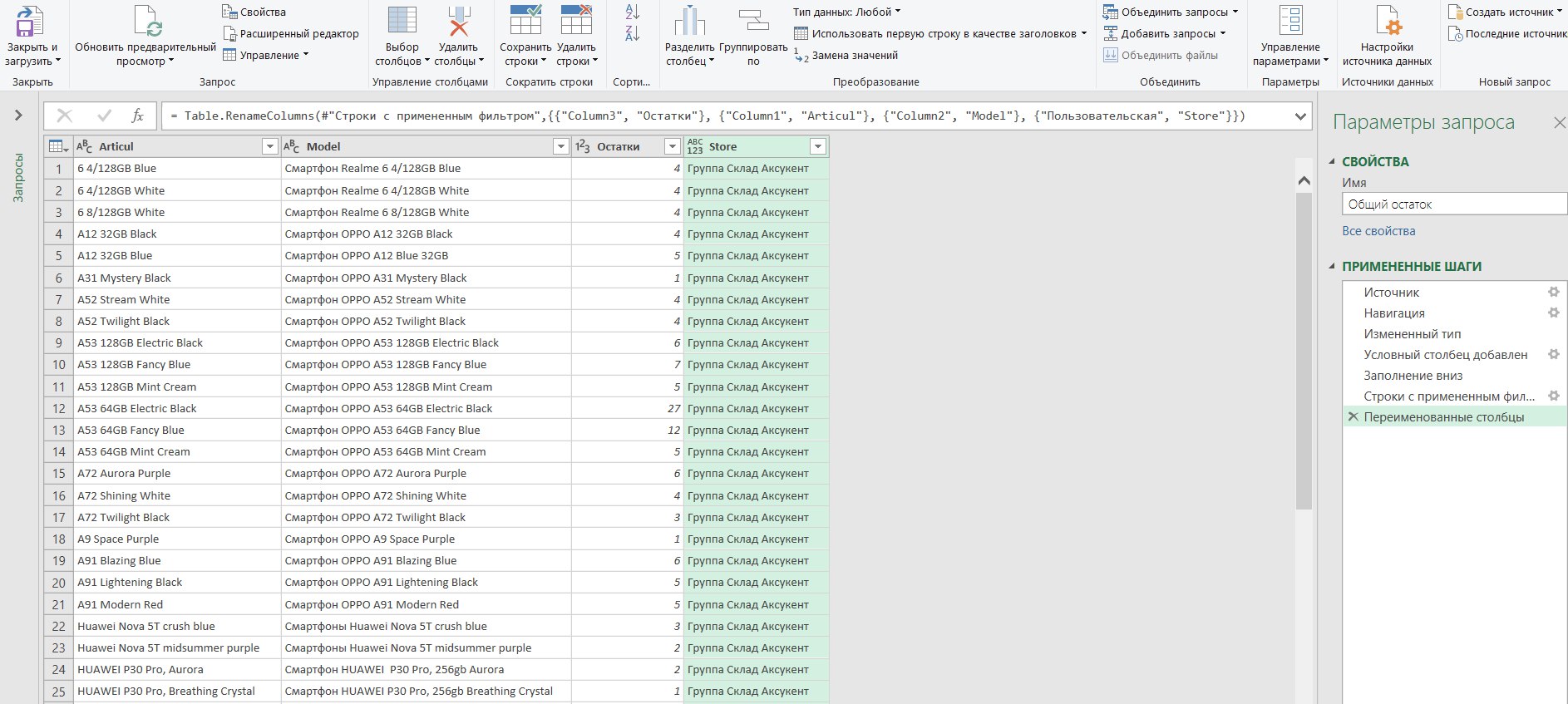Collapse the СВОЙСТВА section
Viewport: 1568px width, 704px height.
pos(1332,161)
